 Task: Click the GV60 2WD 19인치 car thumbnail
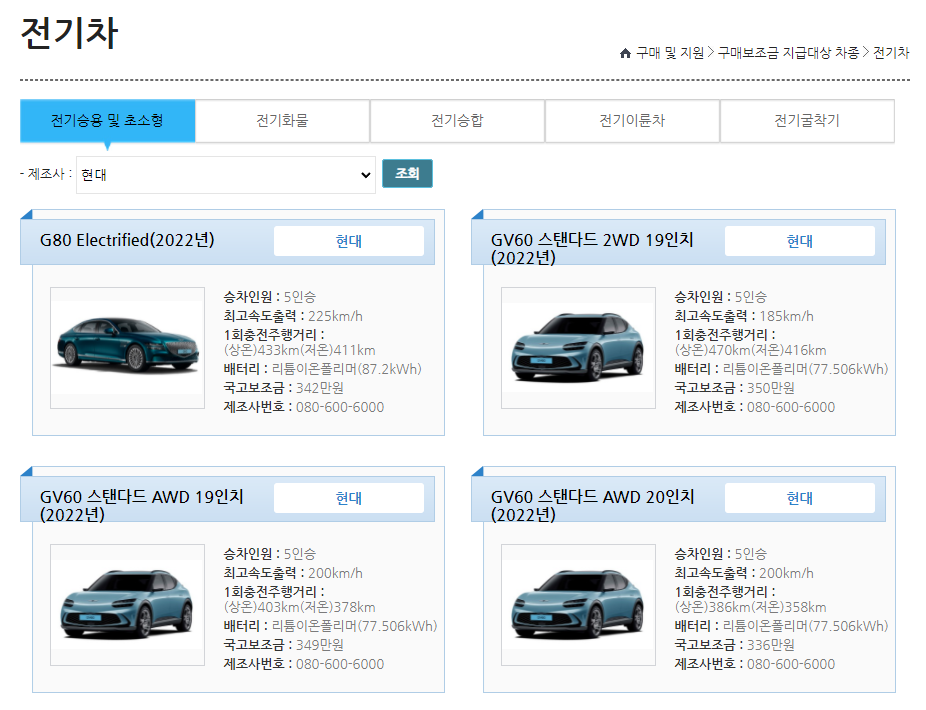tap(578, 348)
